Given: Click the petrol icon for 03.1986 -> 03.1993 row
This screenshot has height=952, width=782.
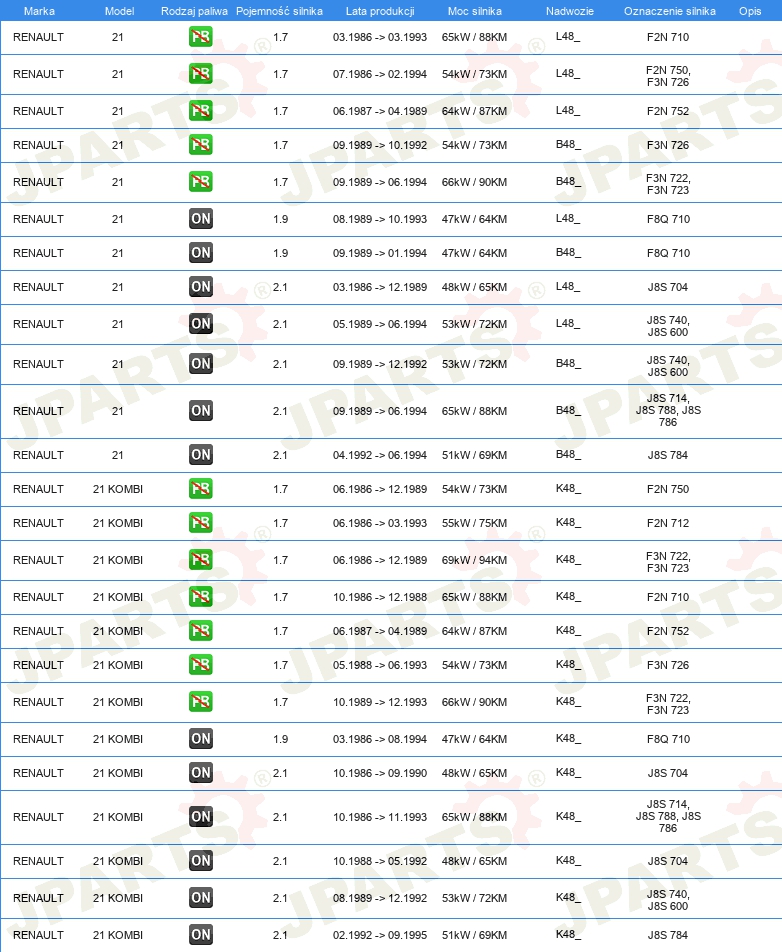Looking at the screenshot, I should pyautogui.click(x=200, y=37).
